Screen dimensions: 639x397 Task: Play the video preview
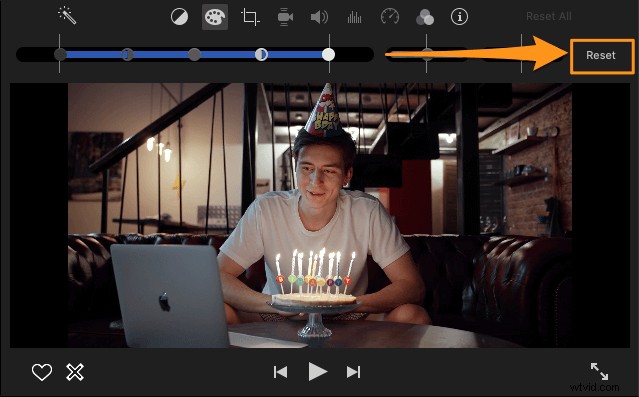tap(317, 371)
